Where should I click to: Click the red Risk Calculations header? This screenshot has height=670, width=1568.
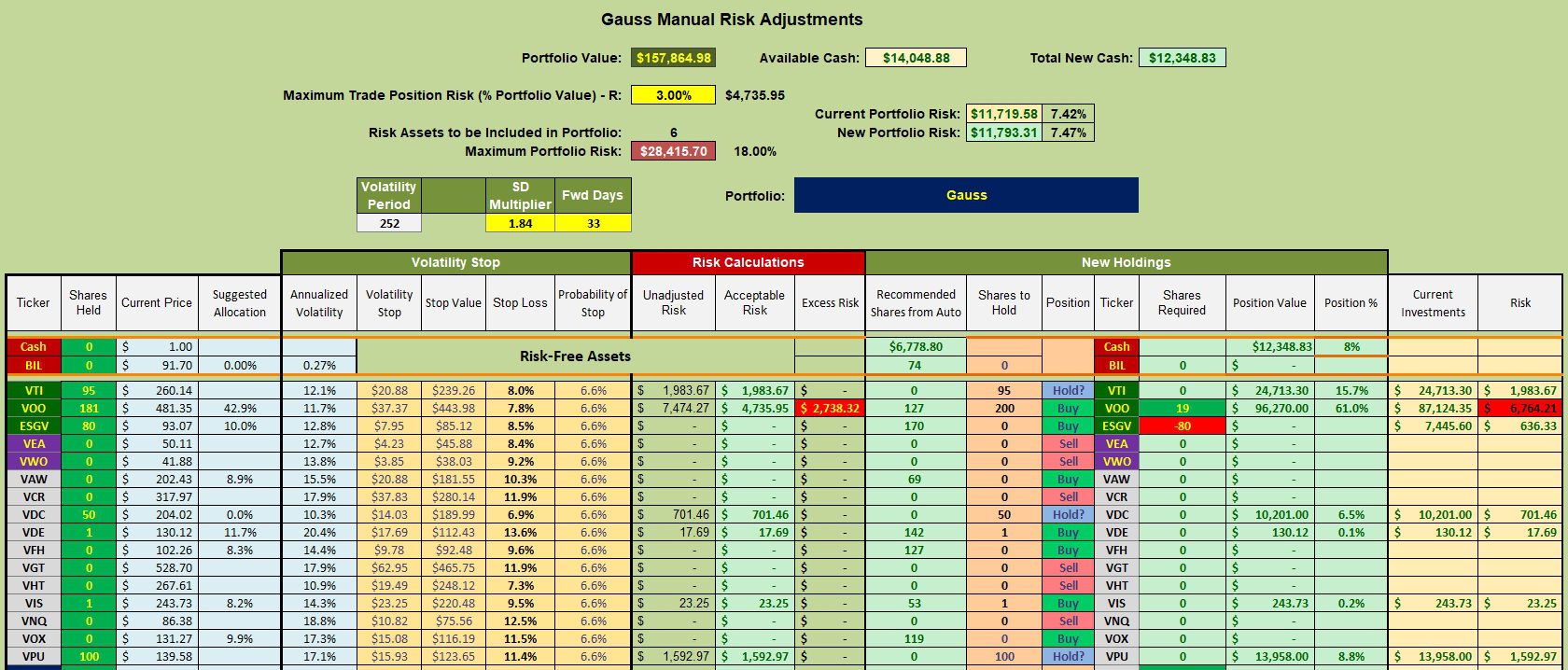point(748,262)
